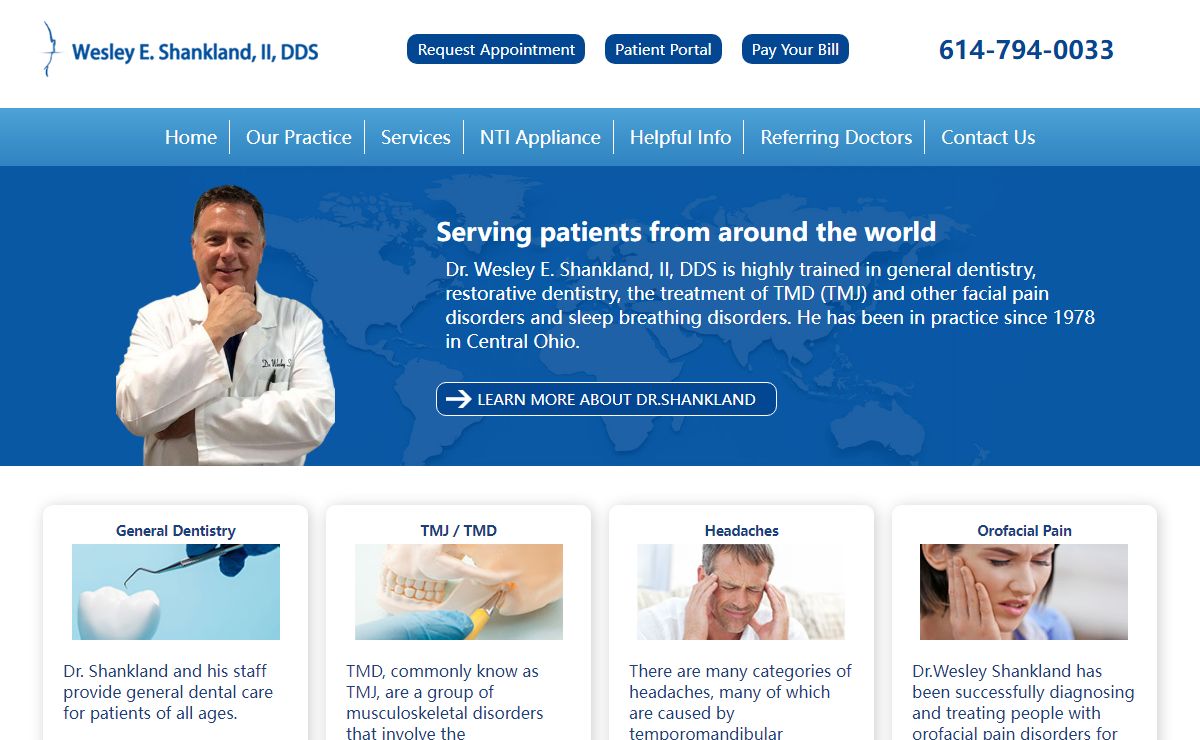Click the arrow icon in Learn More button
Screen dimensions: 1200x740
coord(458,399)
